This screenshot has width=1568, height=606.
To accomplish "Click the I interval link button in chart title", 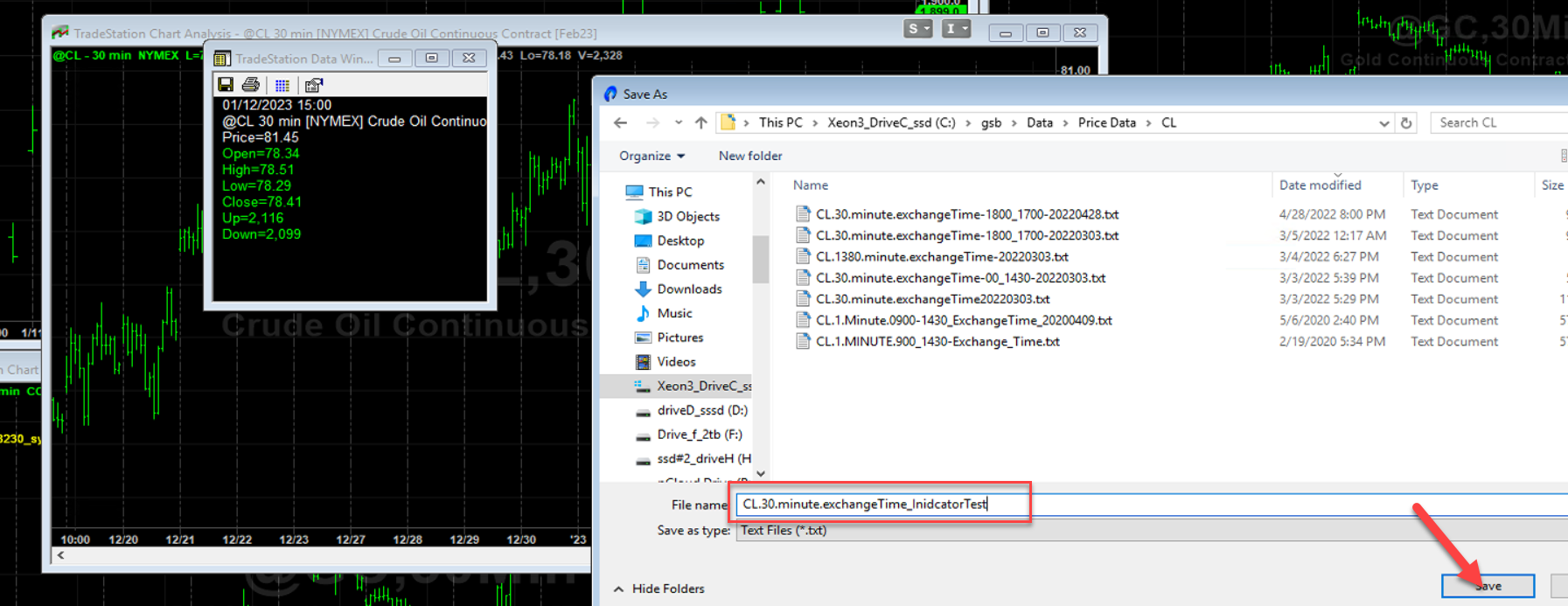I will tap(955, 30).
